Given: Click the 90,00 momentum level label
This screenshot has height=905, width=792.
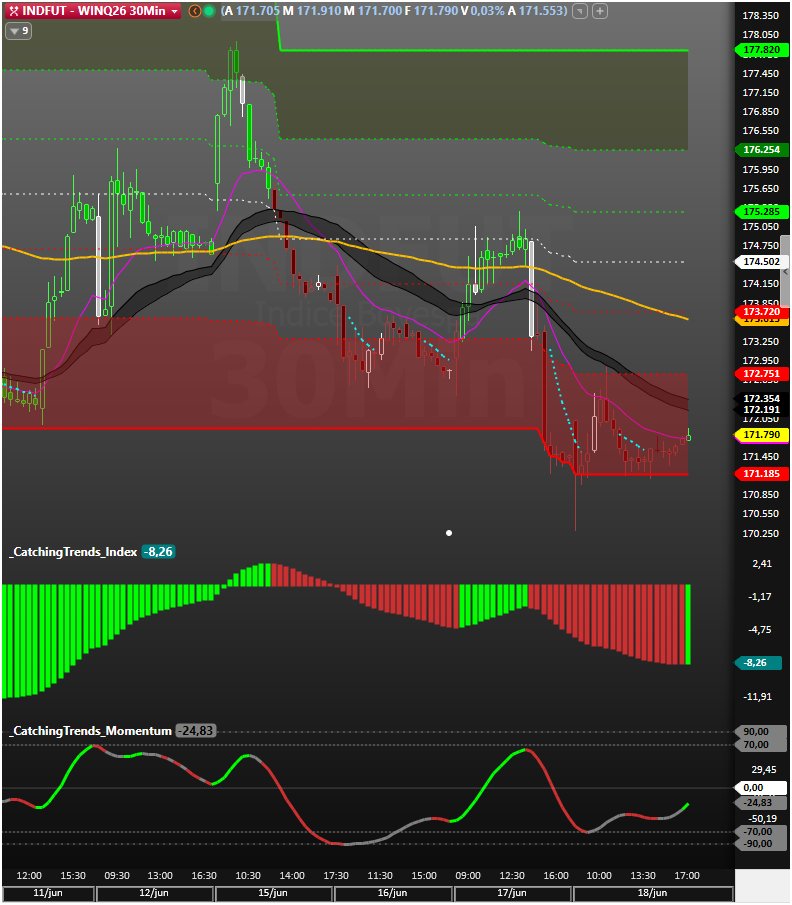Looking at the screenshot, I should pyautogui.click(x=761, y=731).
